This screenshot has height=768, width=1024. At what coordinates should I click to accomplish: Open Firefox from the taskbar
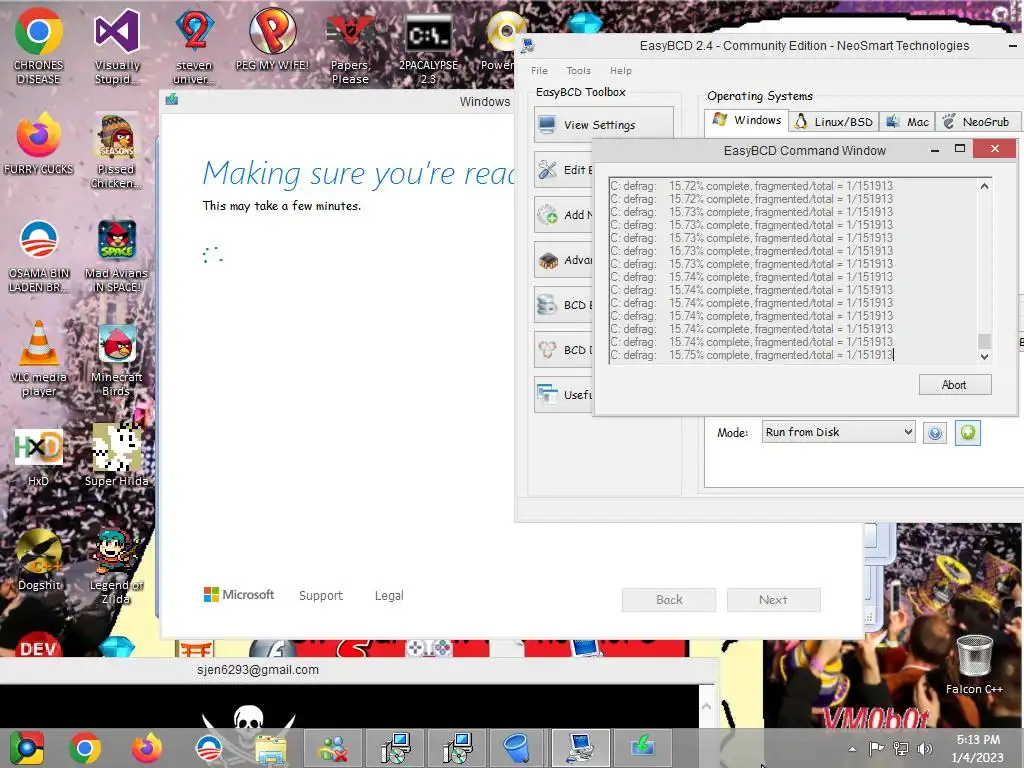click(x=146, y=748)
